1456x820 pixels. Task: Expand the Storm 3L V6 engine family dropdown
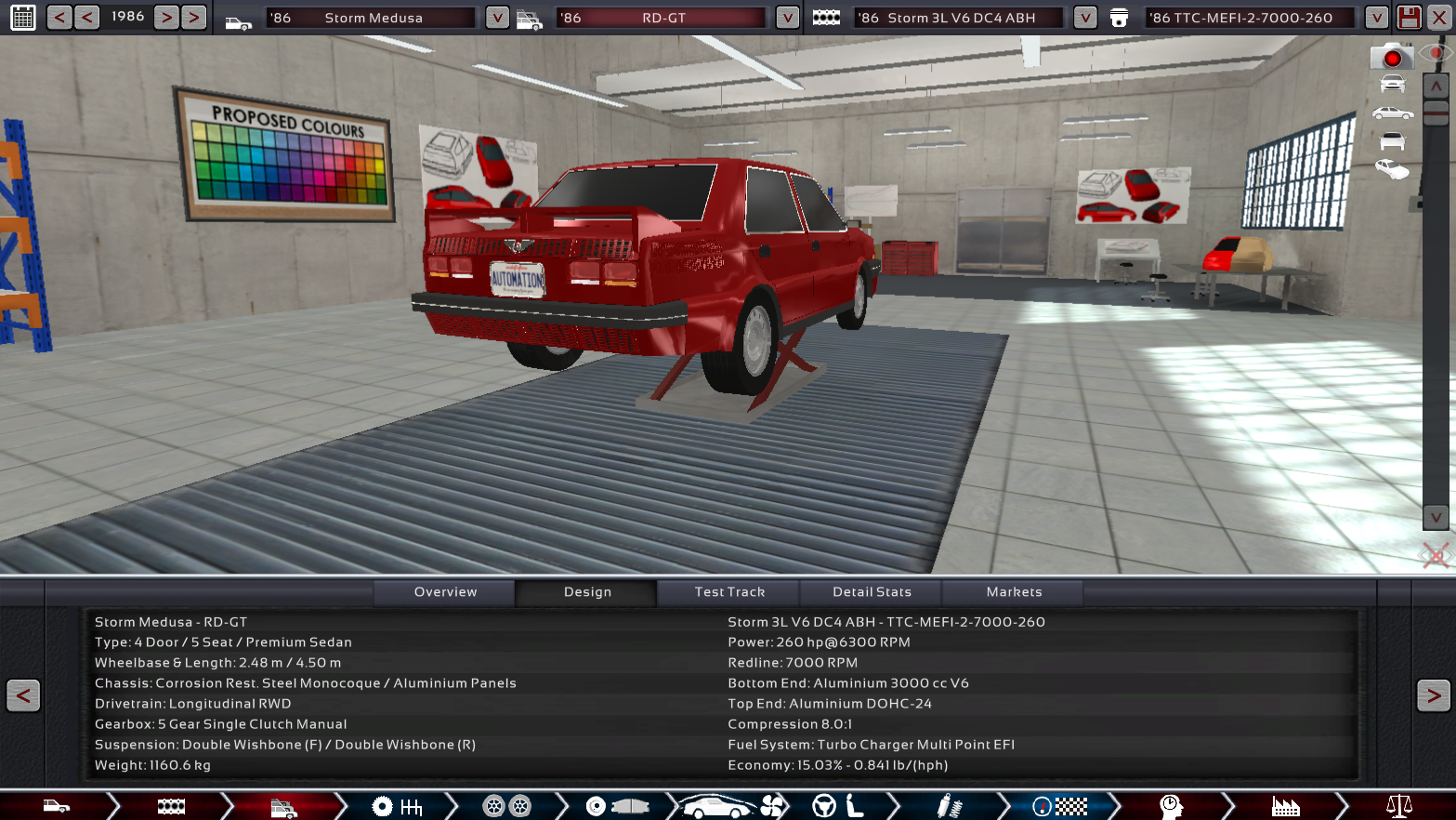1084,18
